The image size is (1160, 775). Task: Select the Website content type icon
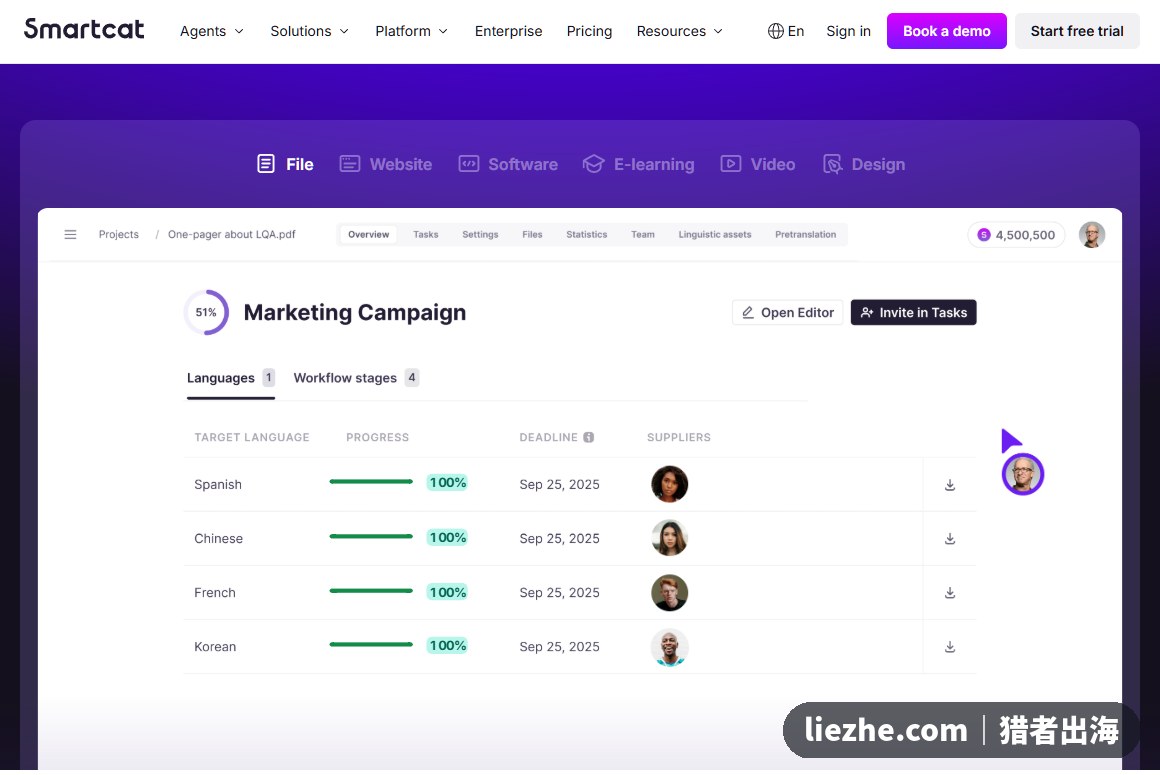click(349, 164)
